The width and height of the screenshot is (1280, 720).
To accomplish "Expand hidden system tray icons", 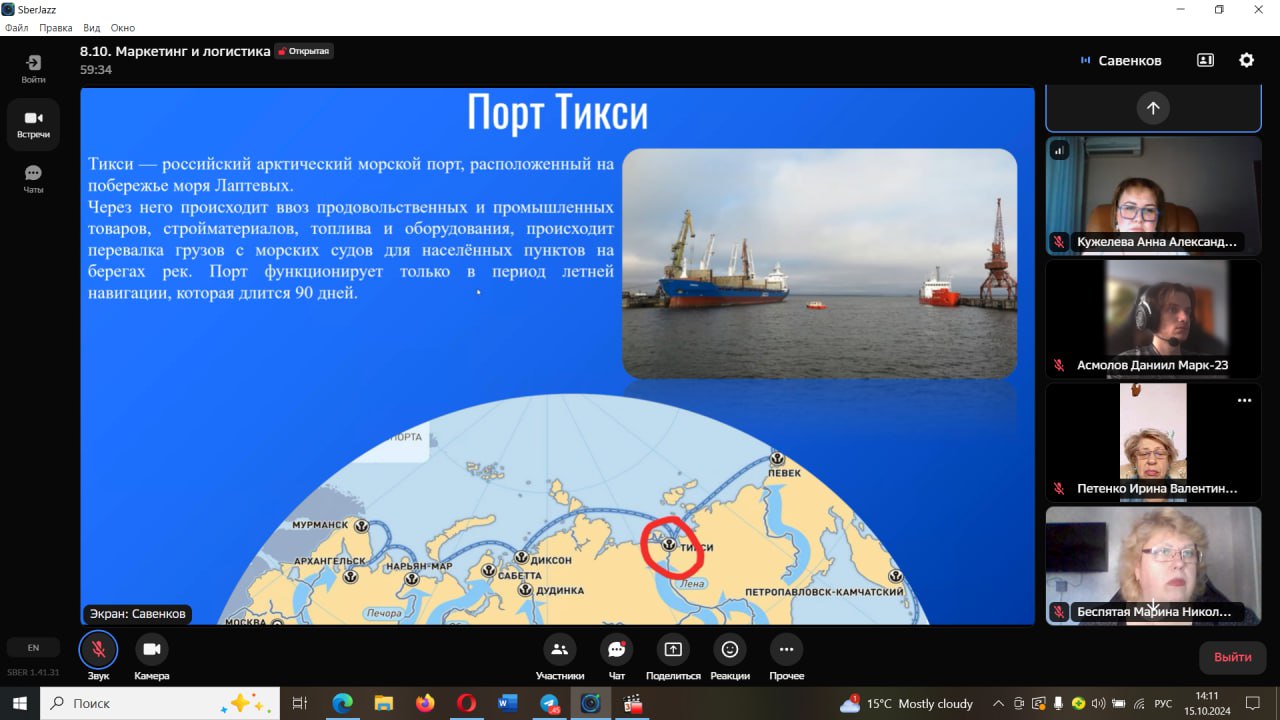I will (x=998, y=703).
